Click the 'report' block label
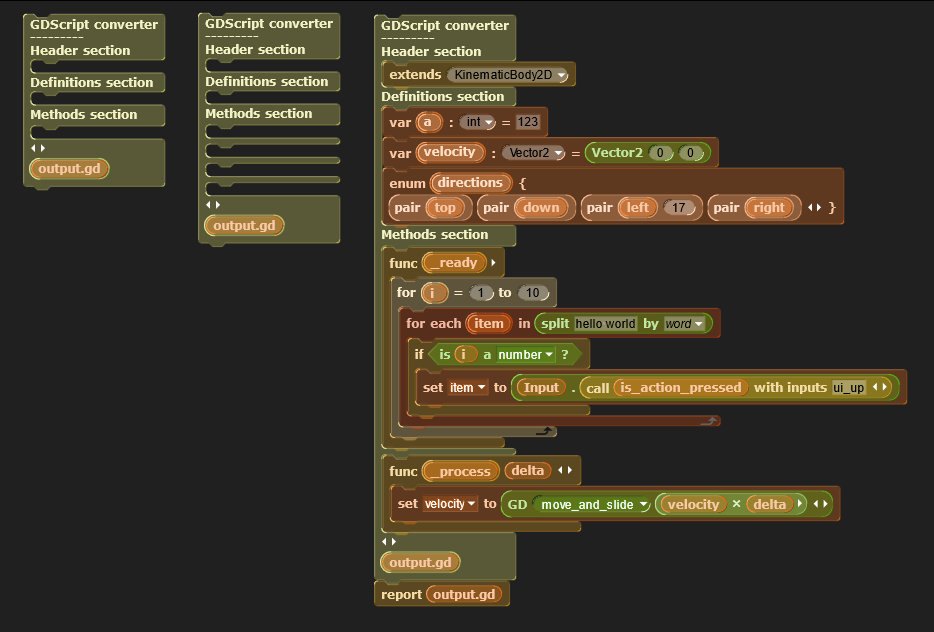934x632 pixels. click(401, 594)
